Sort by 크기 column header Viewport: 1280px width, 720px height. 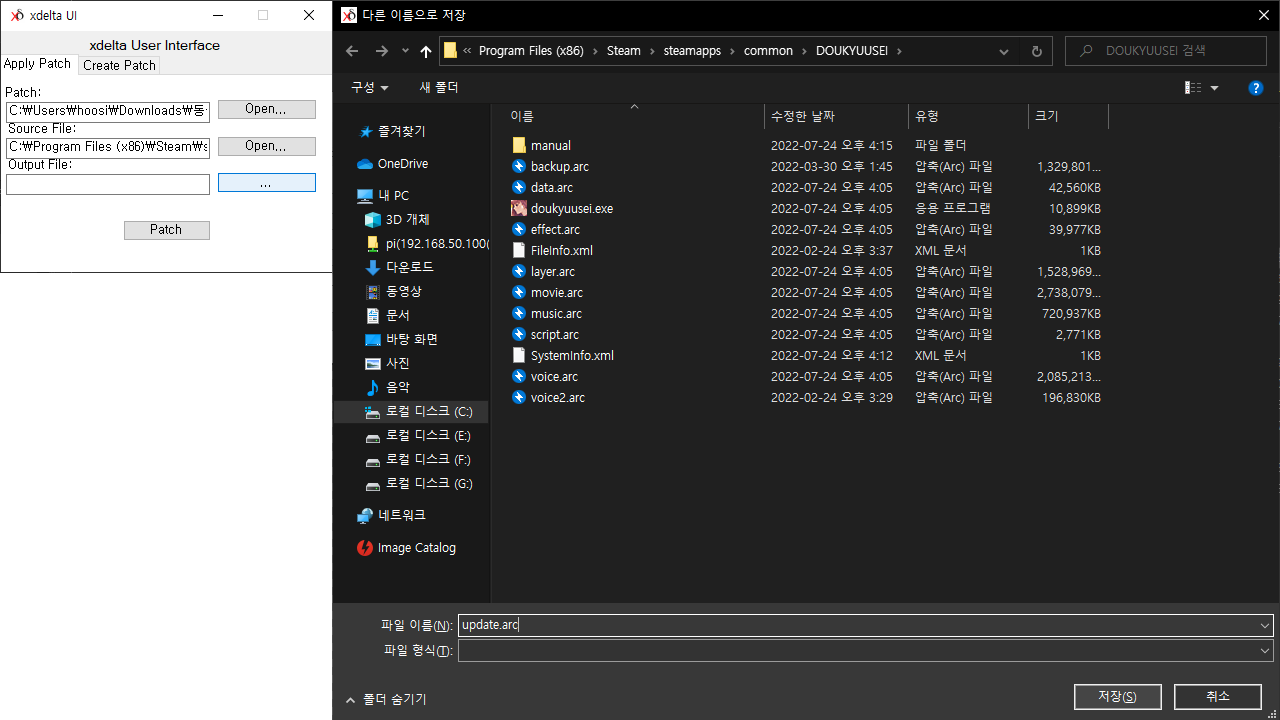pos(1068,117)
